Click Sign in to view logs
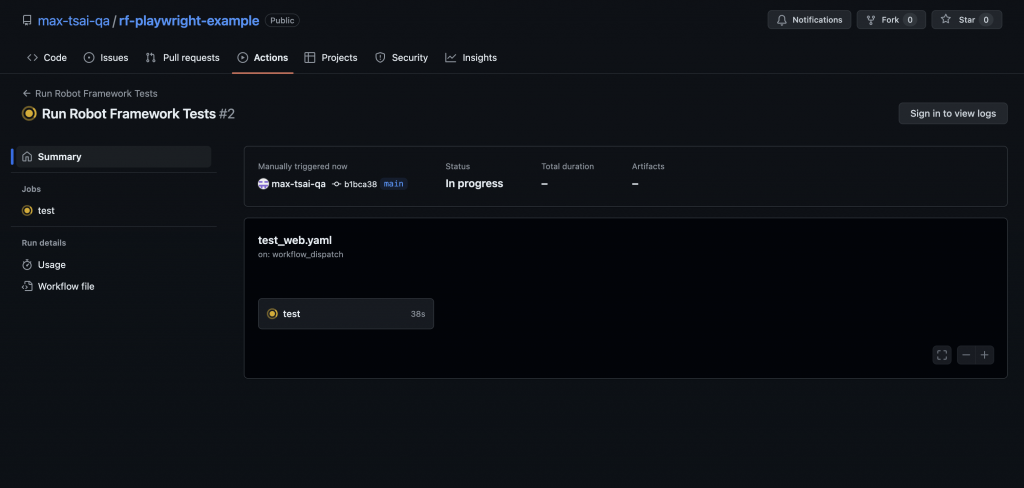Screen dimensions: 1024x488 point(953,113)
